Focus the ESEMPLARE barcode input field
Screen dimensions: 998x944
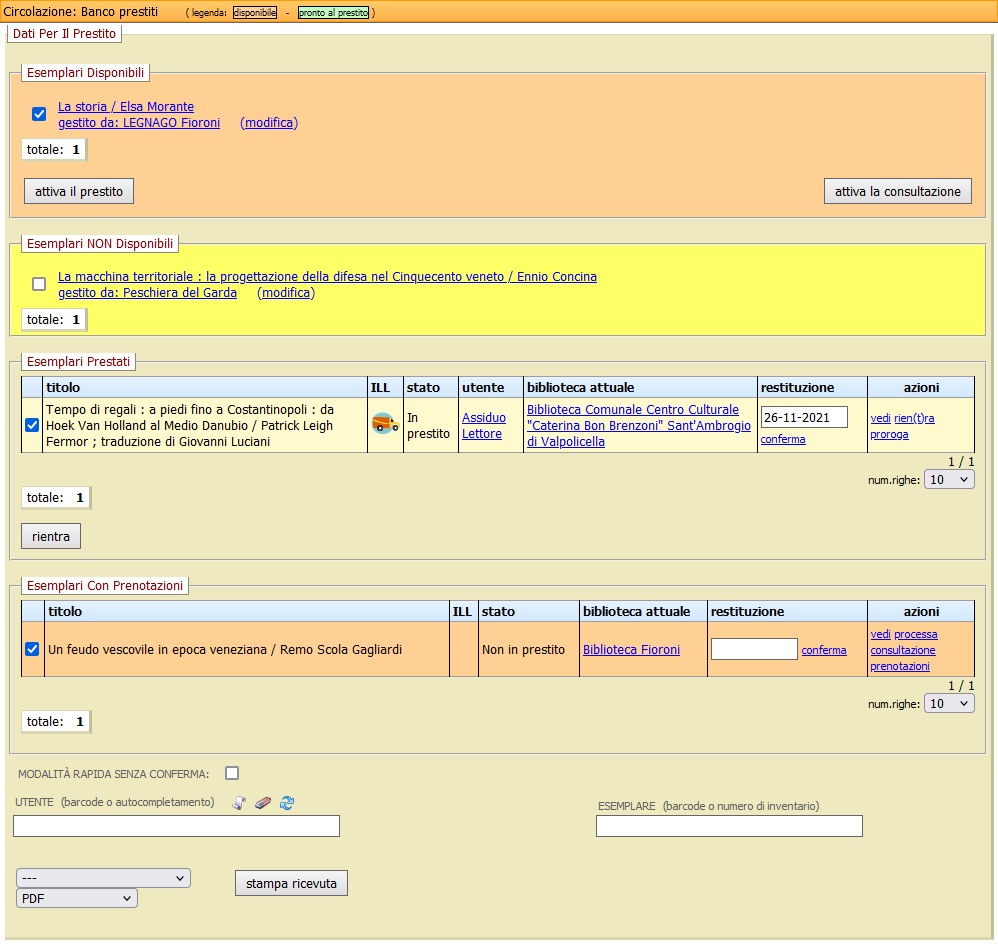click(729, 826)
